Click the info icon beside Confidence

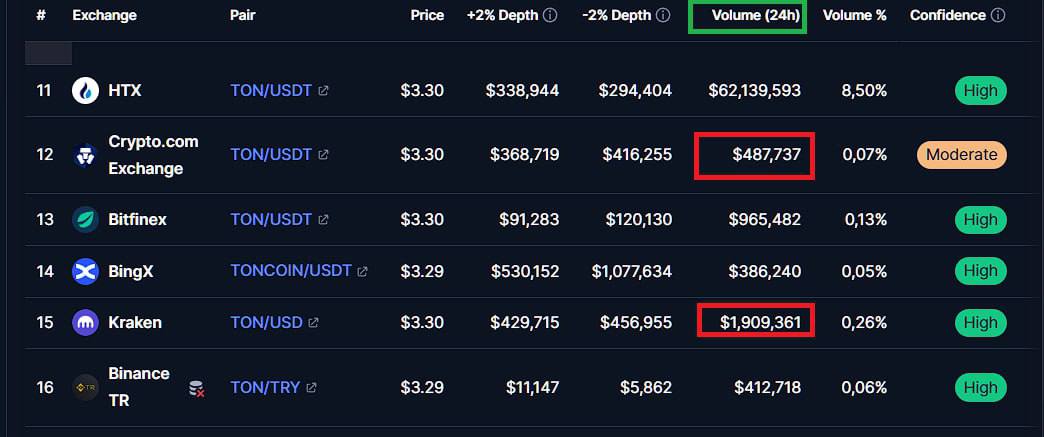(998, 15)
